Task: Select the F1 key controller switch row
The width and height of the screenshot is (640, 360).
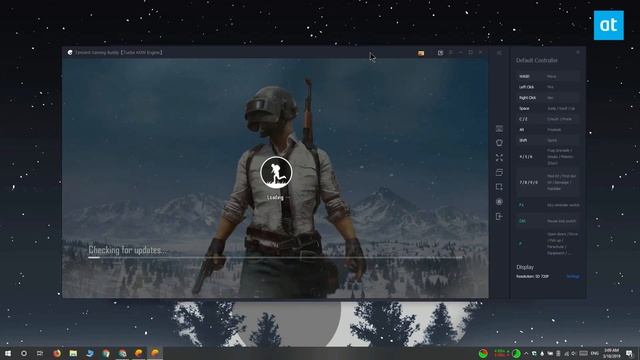Action: point(547,205)
